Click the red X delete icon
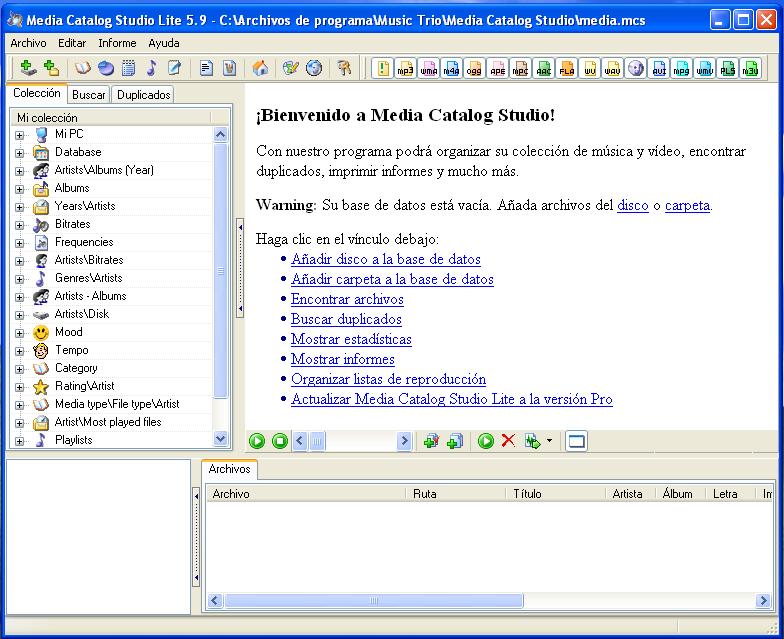 pyautogui.click(x=508, y=440)
